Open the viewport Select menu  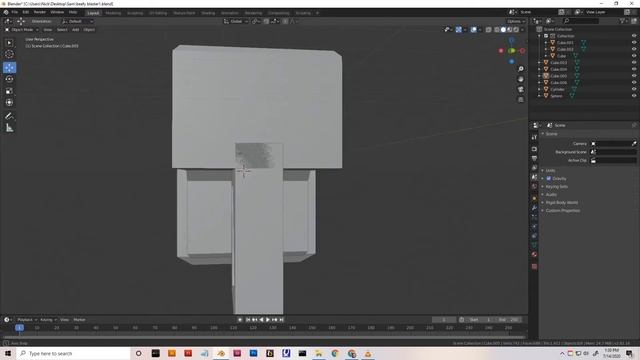coord(62,30)
